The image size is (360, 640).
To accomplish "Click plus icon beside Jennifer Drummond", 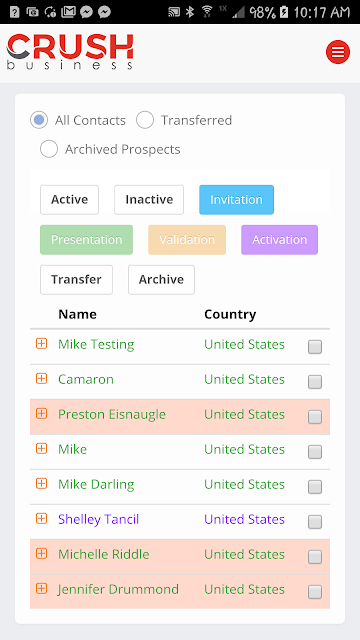I will [41, 589].
